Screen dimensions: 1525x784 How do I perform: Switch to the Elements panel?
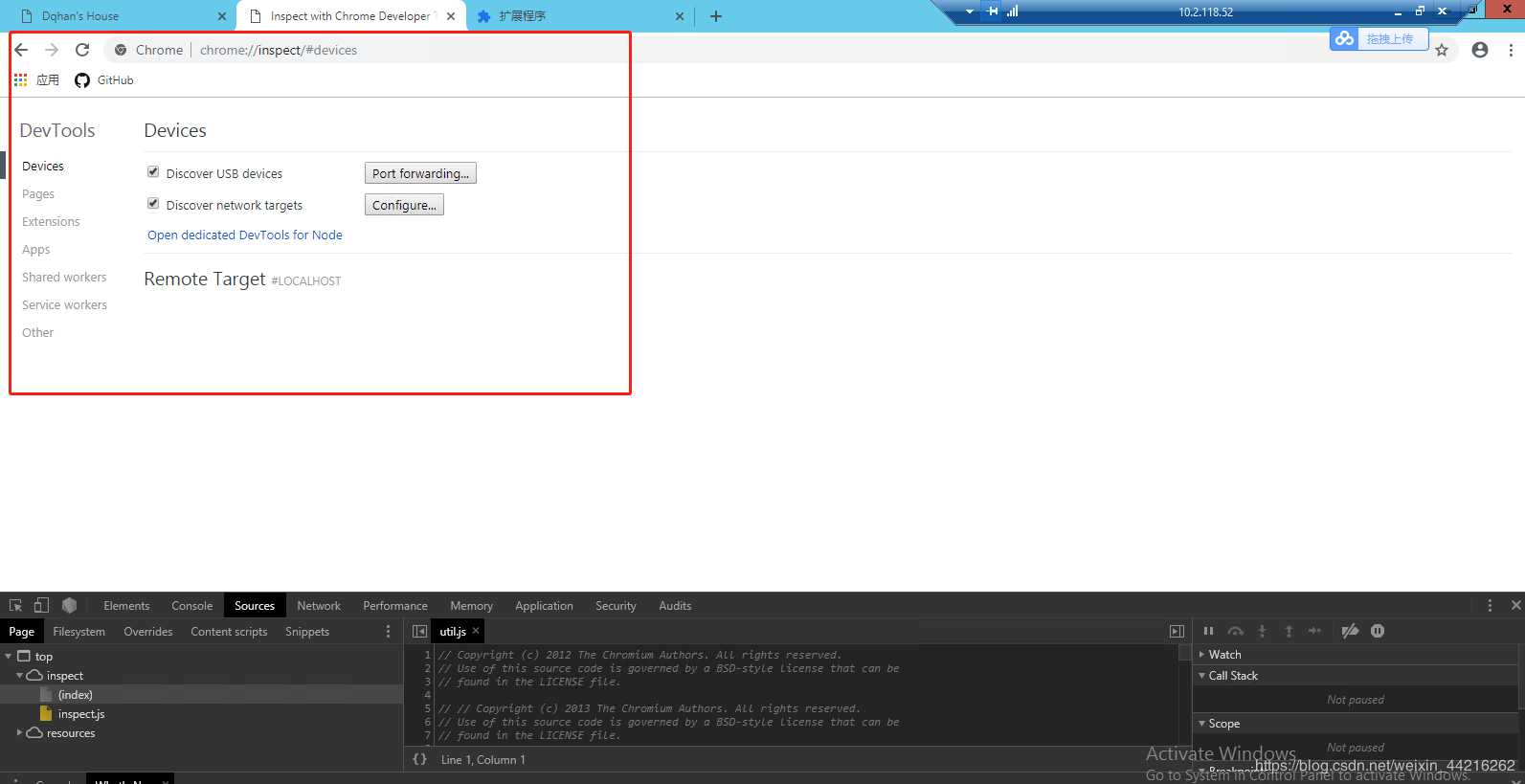(x=126, y=606)
